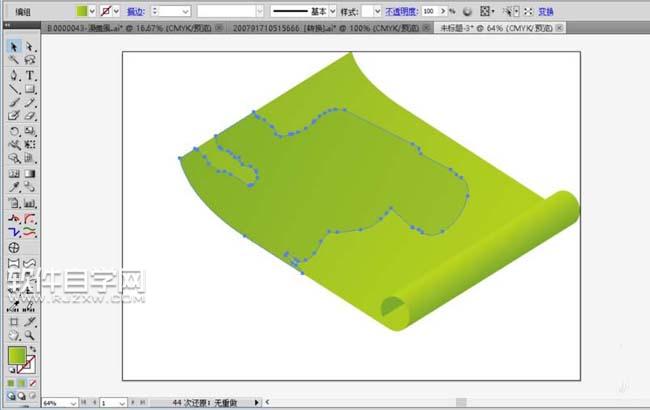Image resolution: width=650 pixels, height=410 pixels.
Task: Select the Hand tool
Action: tap(14, 335)
